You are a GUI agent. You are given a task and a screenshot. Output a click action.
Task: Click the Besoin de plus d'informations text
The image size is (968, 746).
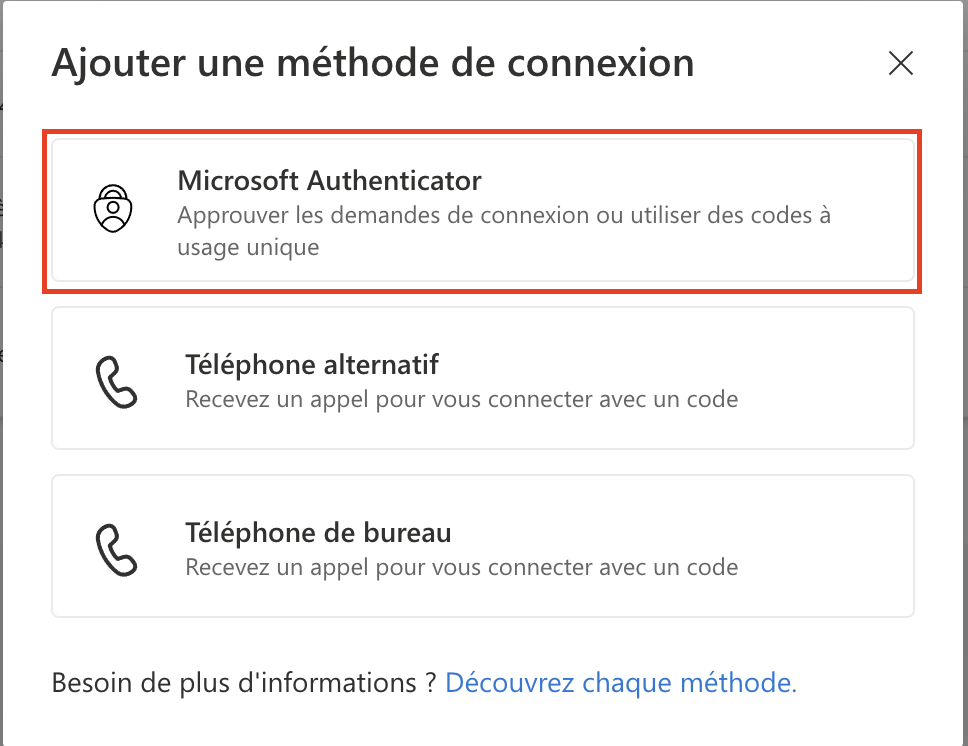point(244,683)
